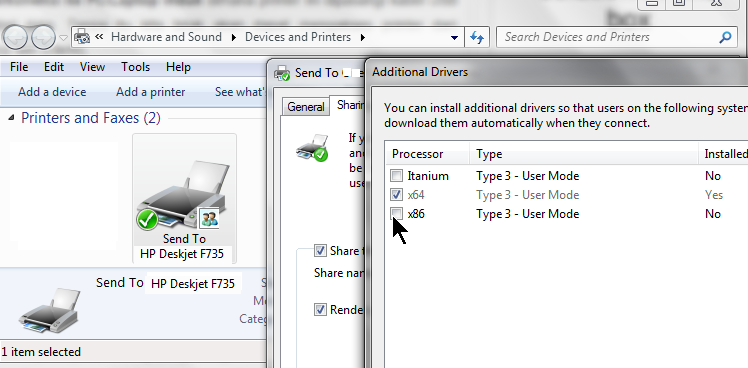Click the Back navigation arrow button
This screenshot has height=368, width=748.
coord(16,37)
